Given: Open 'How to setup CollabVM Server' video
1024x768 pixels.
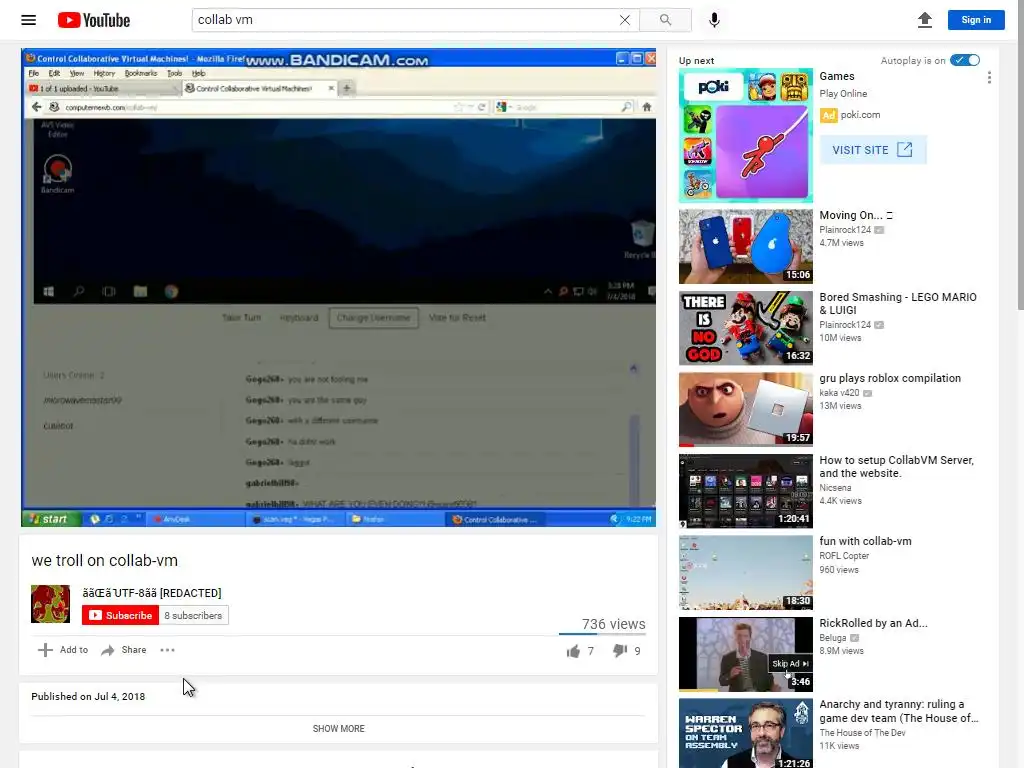Looking at the screenshot, I should (897, 467).
